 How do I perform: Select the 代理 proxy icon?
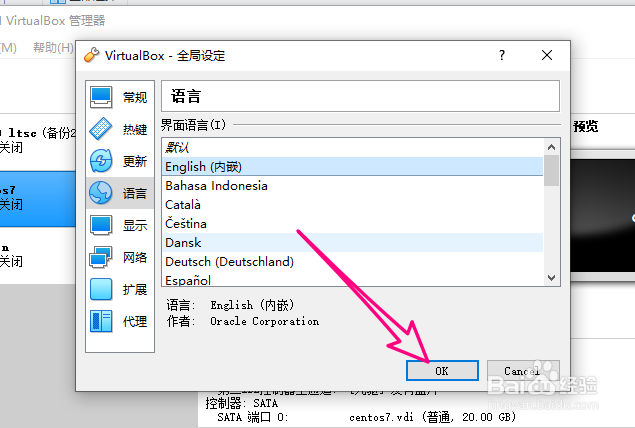(101, 321)
